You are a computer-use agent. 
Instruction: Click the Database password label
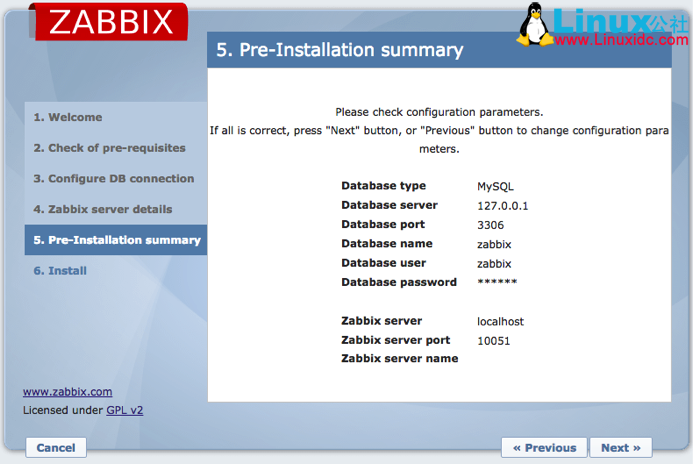(399, 282)
